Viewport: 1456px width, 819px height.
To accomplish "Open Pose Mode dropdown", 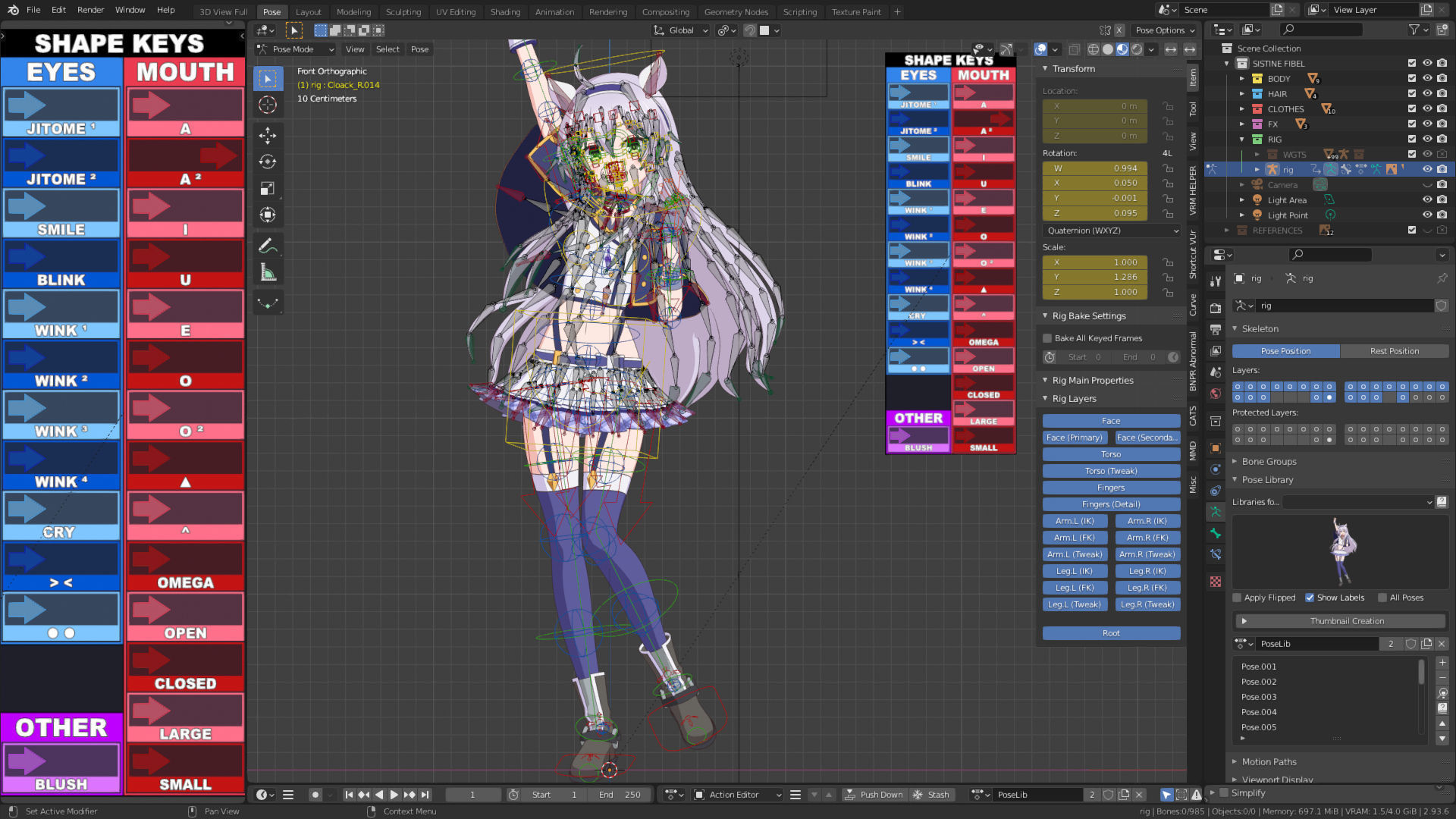I will [296, 49].
